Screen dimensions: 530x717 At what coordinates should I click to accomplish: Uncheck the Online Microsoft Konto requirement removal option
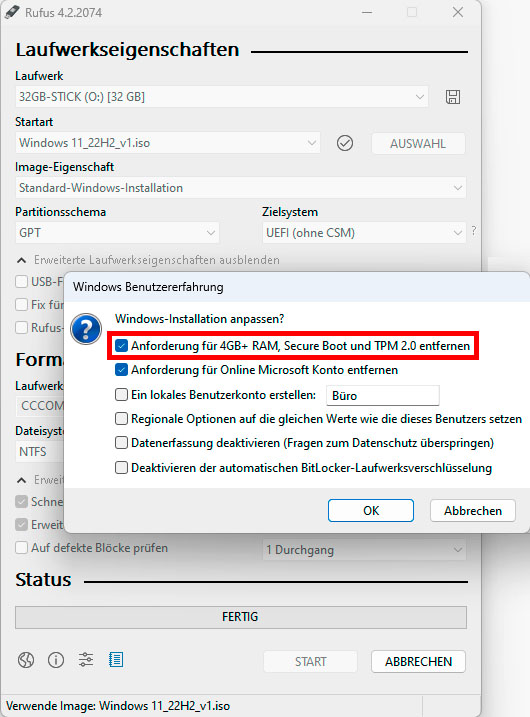121,369
